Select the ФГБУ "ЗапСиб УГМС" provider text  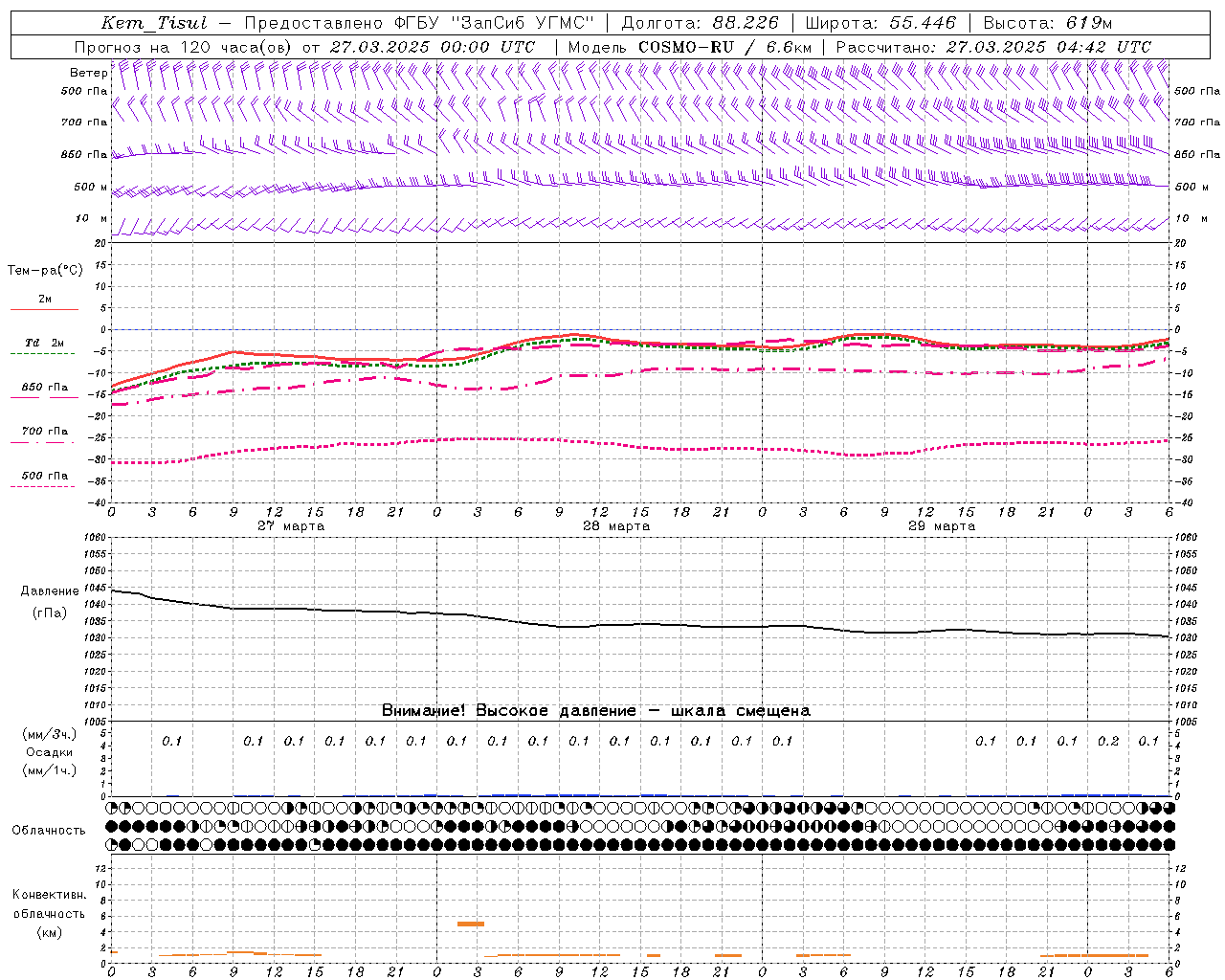pyautogui.click(x=494, y=23)
